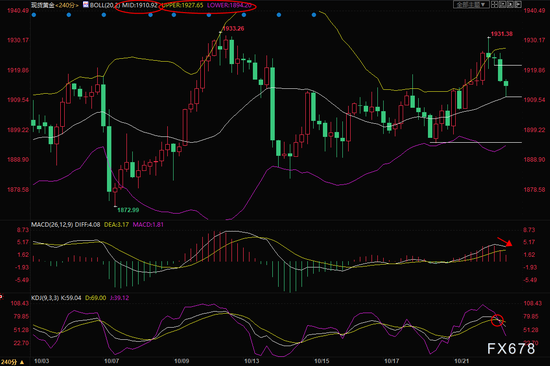Open the 全部主题 theme dropdown

tap(471, 5)
